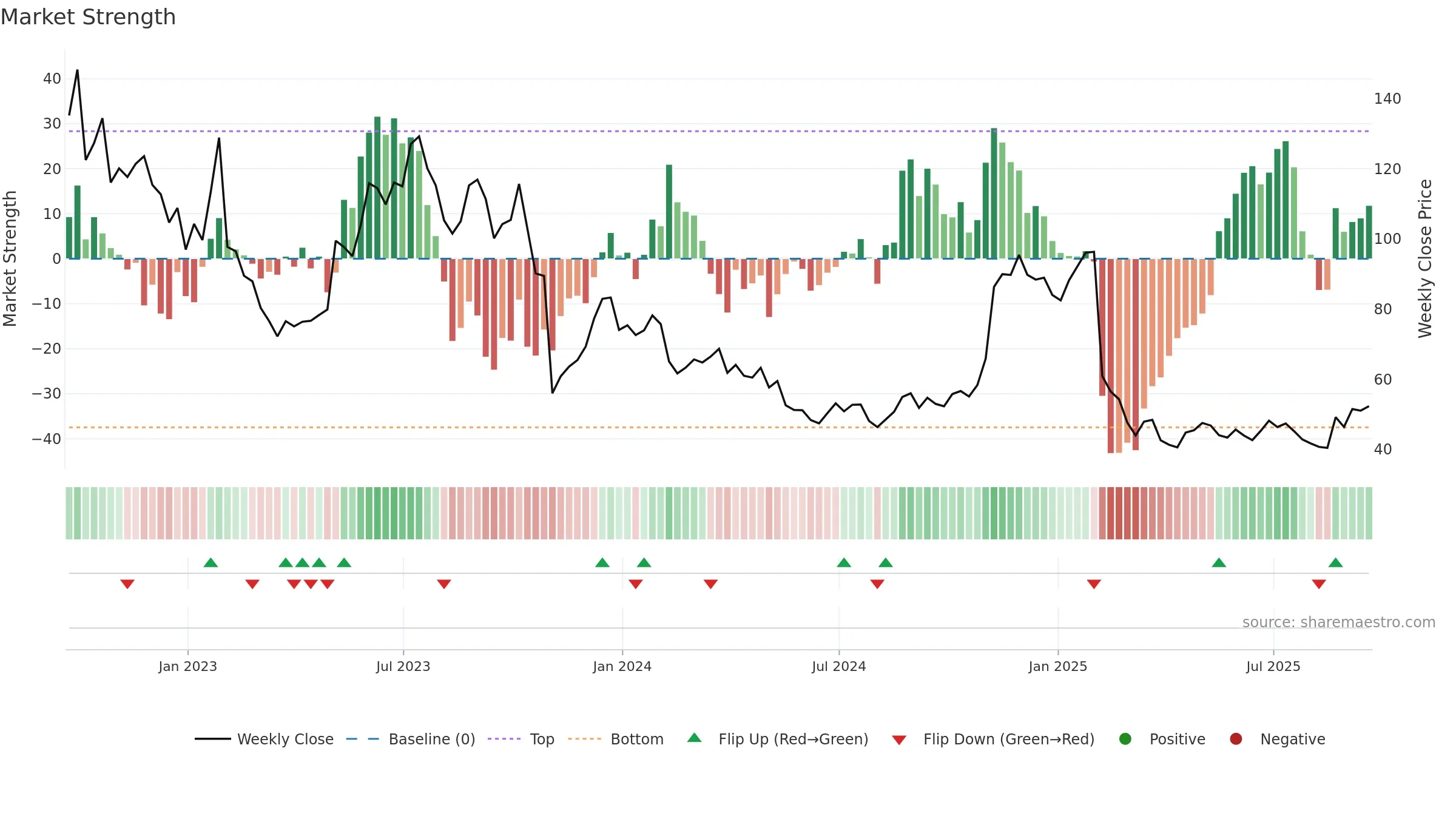Click the '−20' tick on the Market Strength axis
The width and height of the screenshot is (1456, 819).
point(47,349)
